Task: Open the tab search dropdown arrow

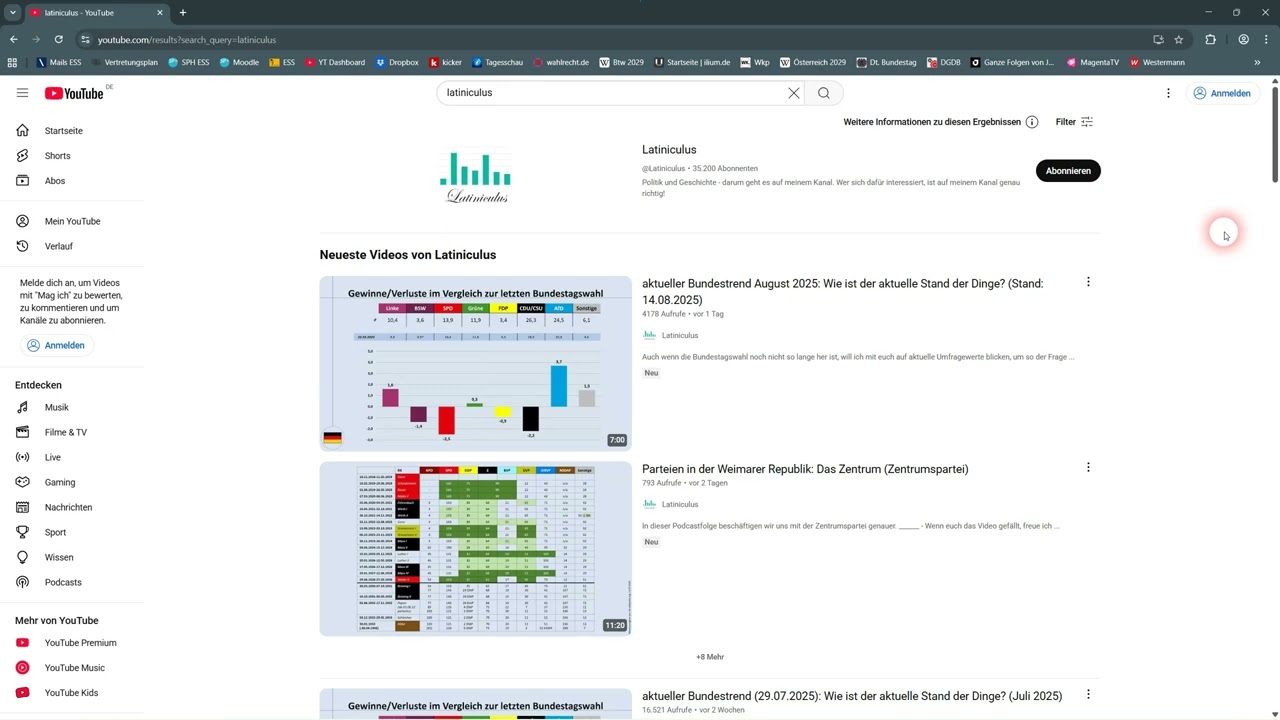Action: [x=13, y=13]
